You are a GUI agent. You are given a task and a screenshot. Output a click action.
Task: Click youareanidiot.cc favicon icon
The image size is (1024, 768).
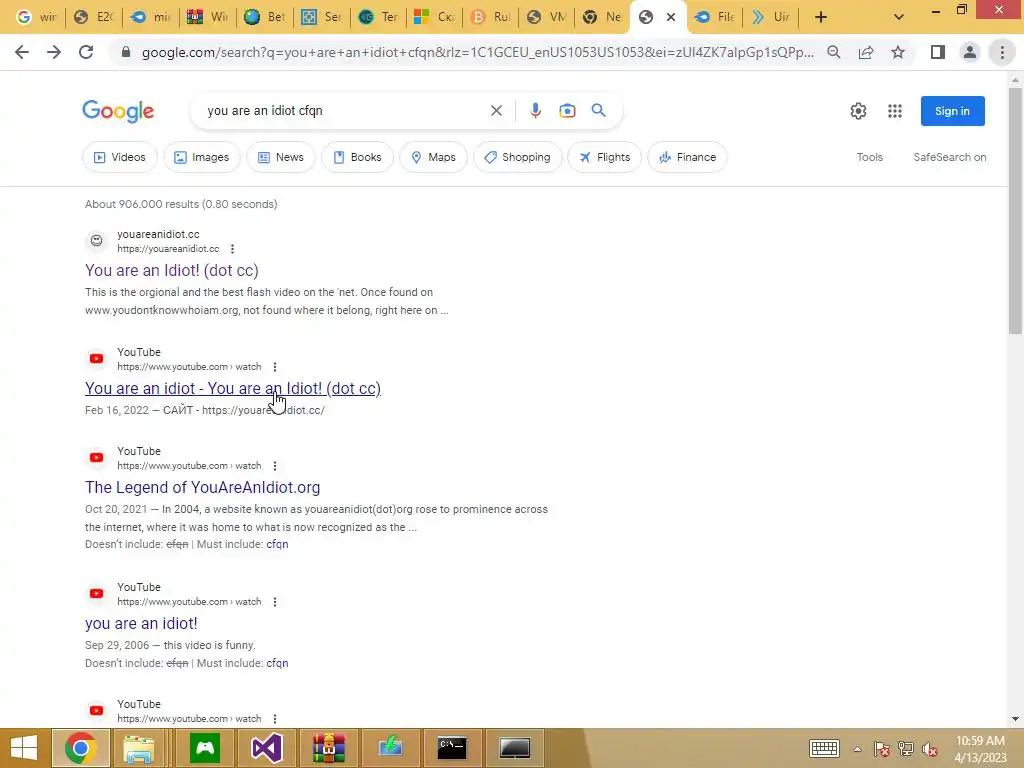click(97, 241)
